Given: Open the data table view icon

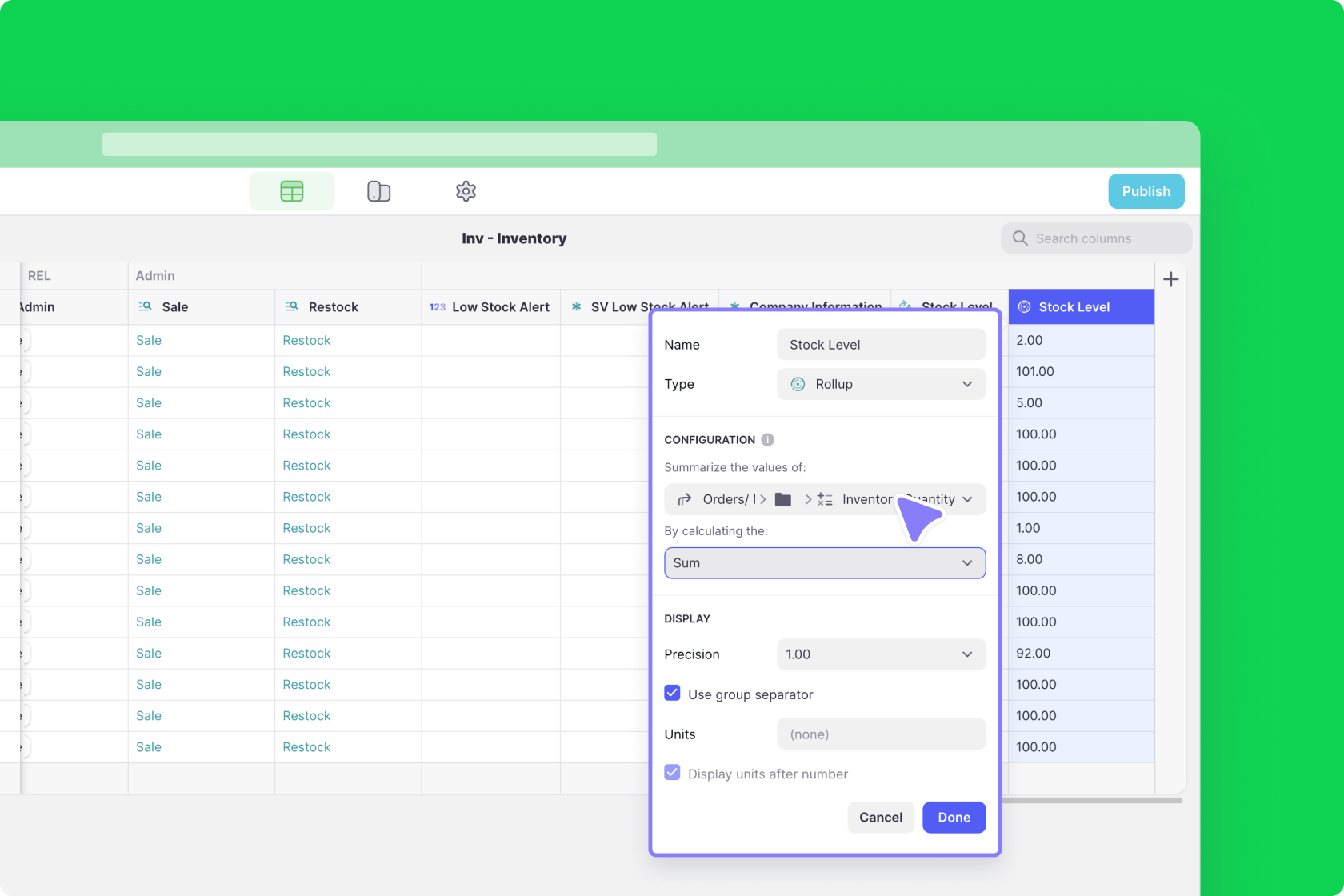Looking at the screenshot, I should click(292, 191).
